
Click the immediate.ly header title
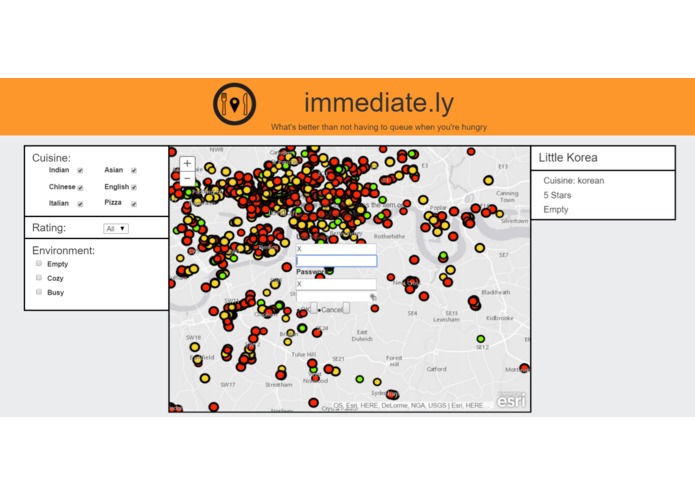click(x=379, y=103)
